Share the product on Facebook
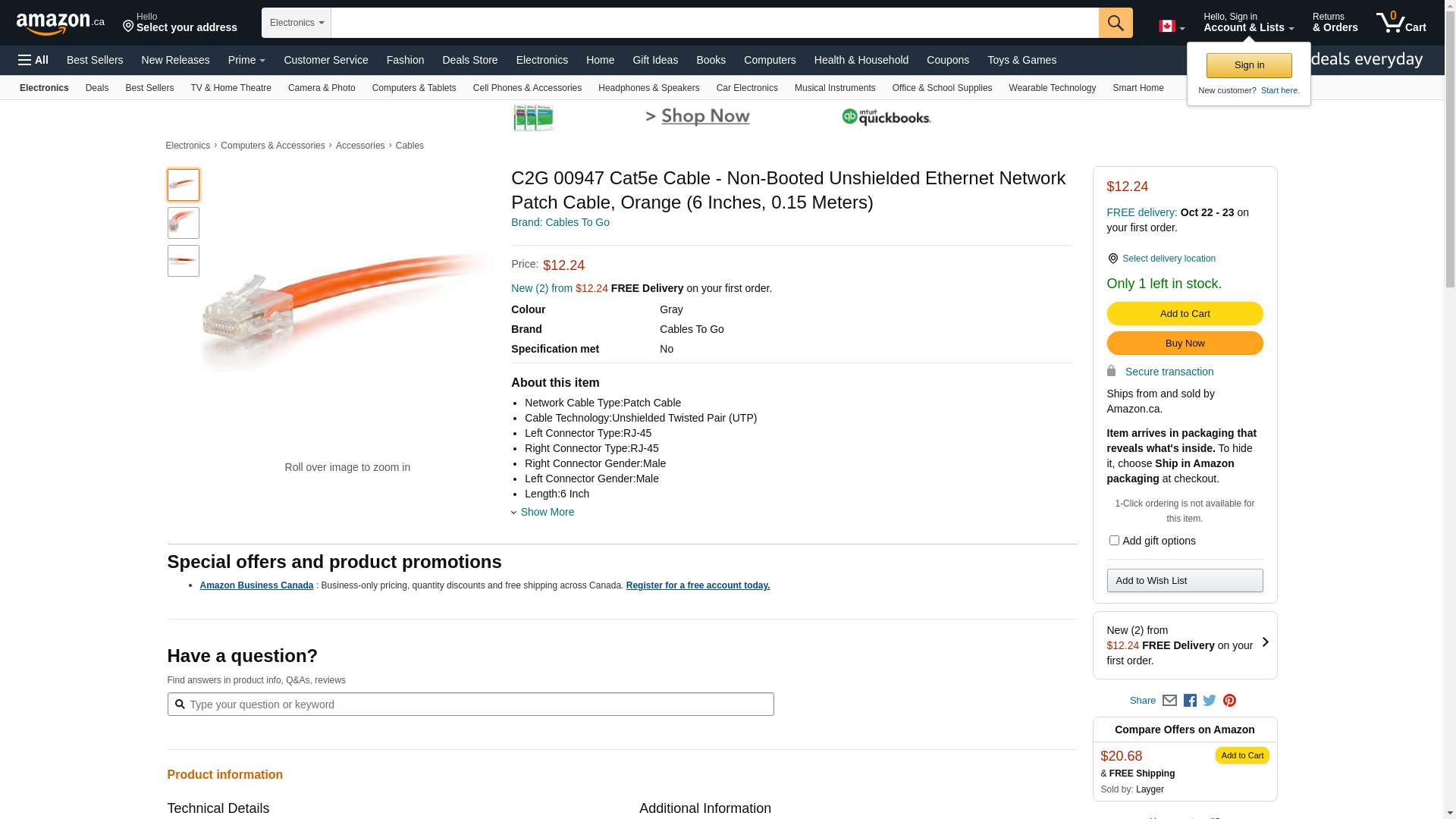1456x819 pixels. pyautogui.click(x=1190, y=701)
